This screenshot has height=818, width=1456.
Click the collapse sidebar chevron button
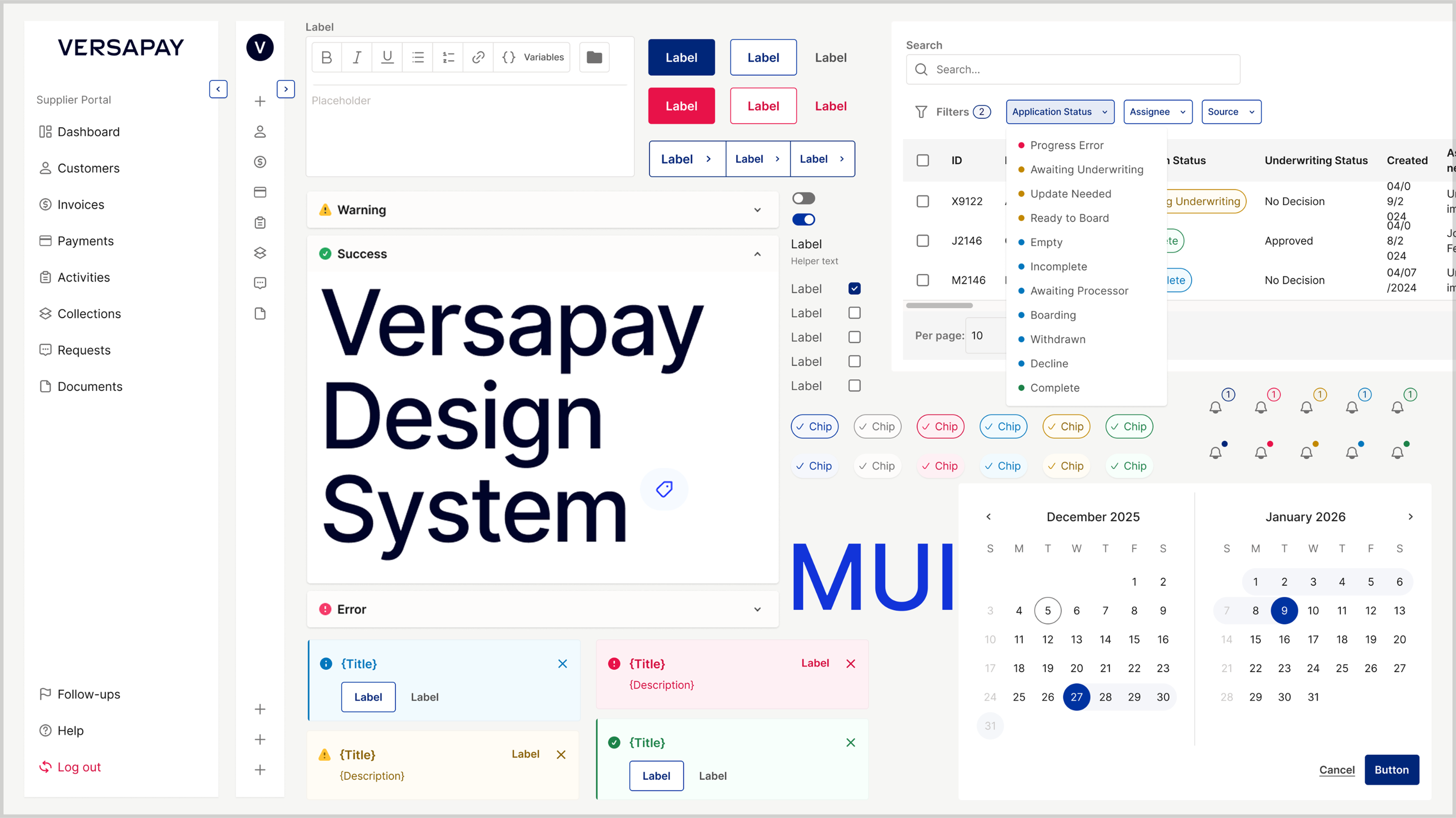click(218, 89)
